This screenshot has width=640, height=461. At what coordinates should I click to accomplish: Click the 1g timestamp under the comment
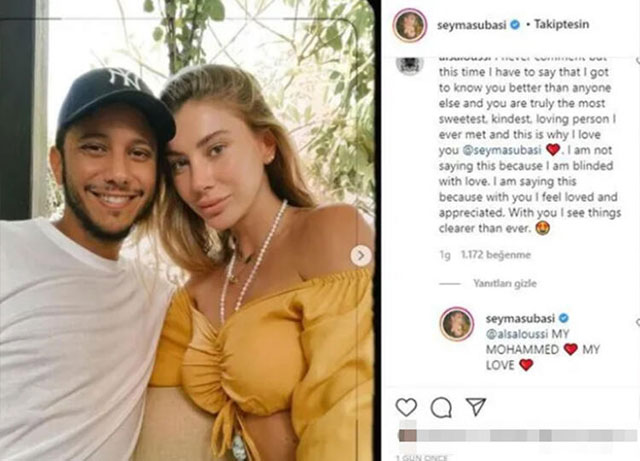pos(445,255)
